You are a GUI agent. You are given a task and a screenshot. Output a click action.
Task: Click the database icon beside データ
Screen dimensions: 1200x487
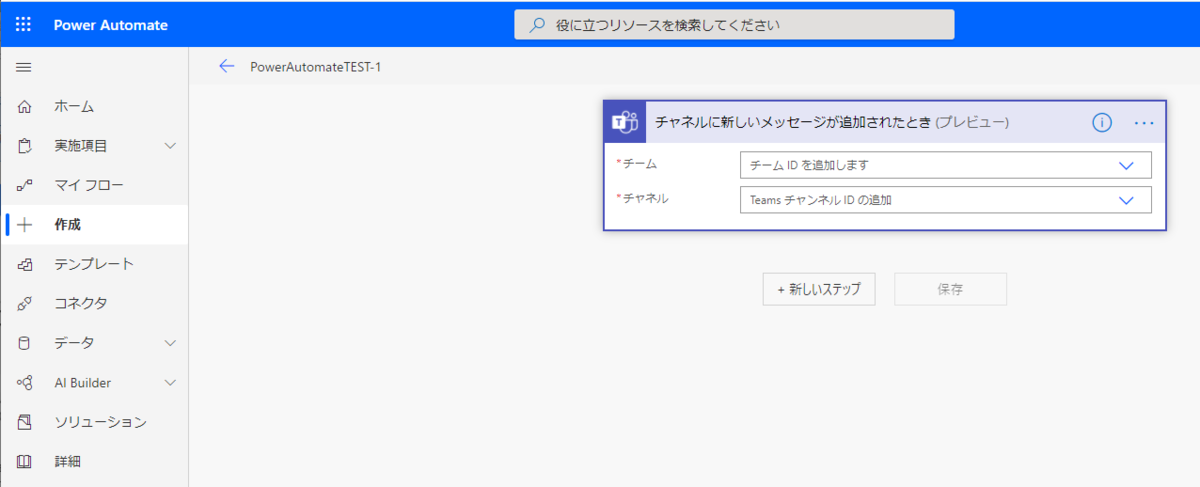[x=25, y=343]
